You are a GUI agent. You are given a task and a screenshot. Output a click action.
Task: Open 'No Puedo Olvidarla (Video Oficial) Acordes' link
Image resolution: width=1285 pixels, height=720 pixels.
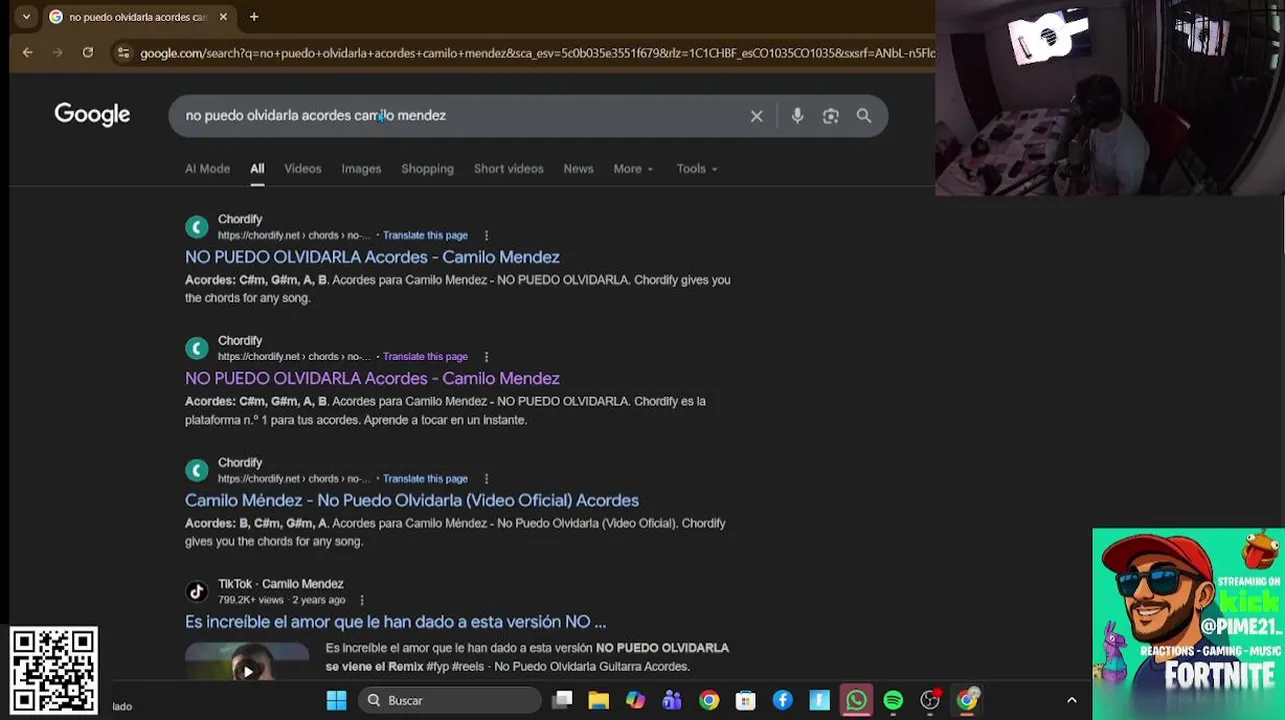point(412,500)
